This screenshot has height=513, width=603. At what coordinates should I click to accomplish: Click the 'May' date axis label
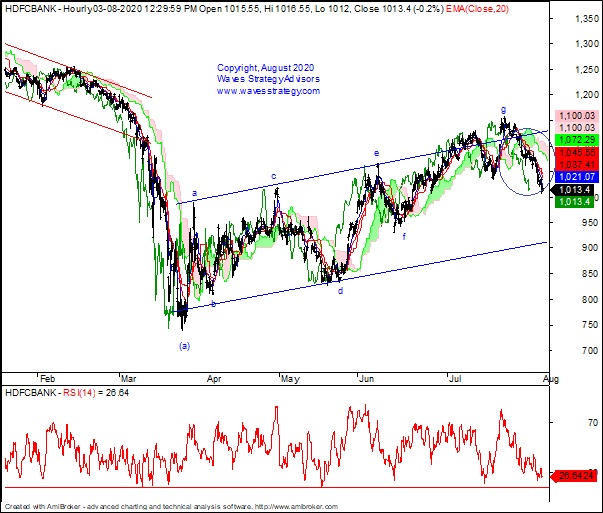click(x=290, y=379)
